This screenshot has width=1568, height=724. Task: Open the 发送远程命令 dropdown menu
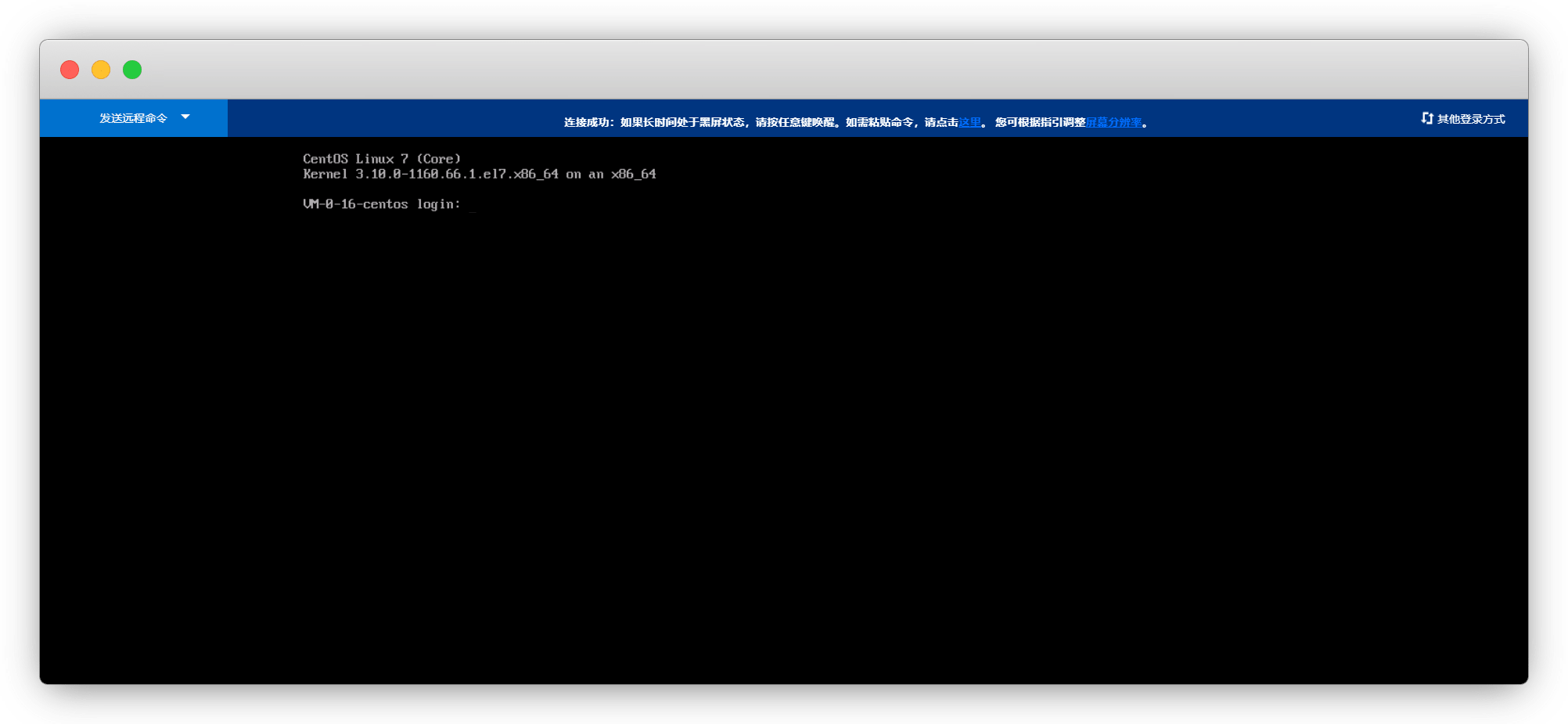tap(133, 118)
